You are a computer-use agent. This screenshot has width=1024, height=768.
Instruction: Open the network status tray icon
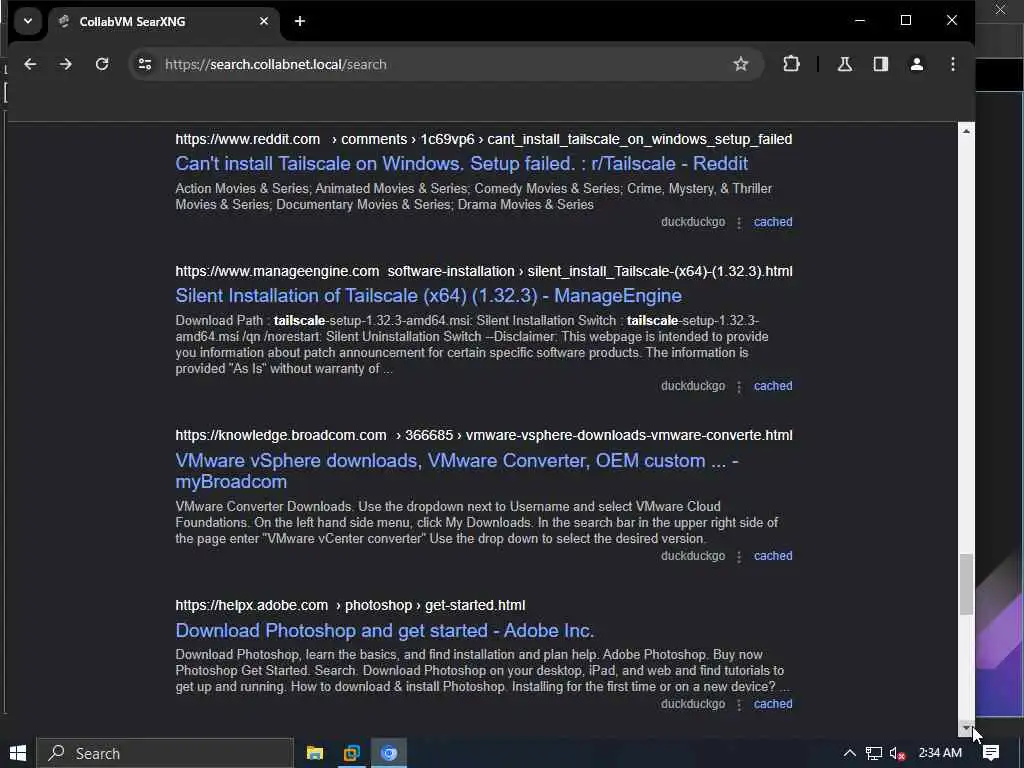tap(874, 753)
